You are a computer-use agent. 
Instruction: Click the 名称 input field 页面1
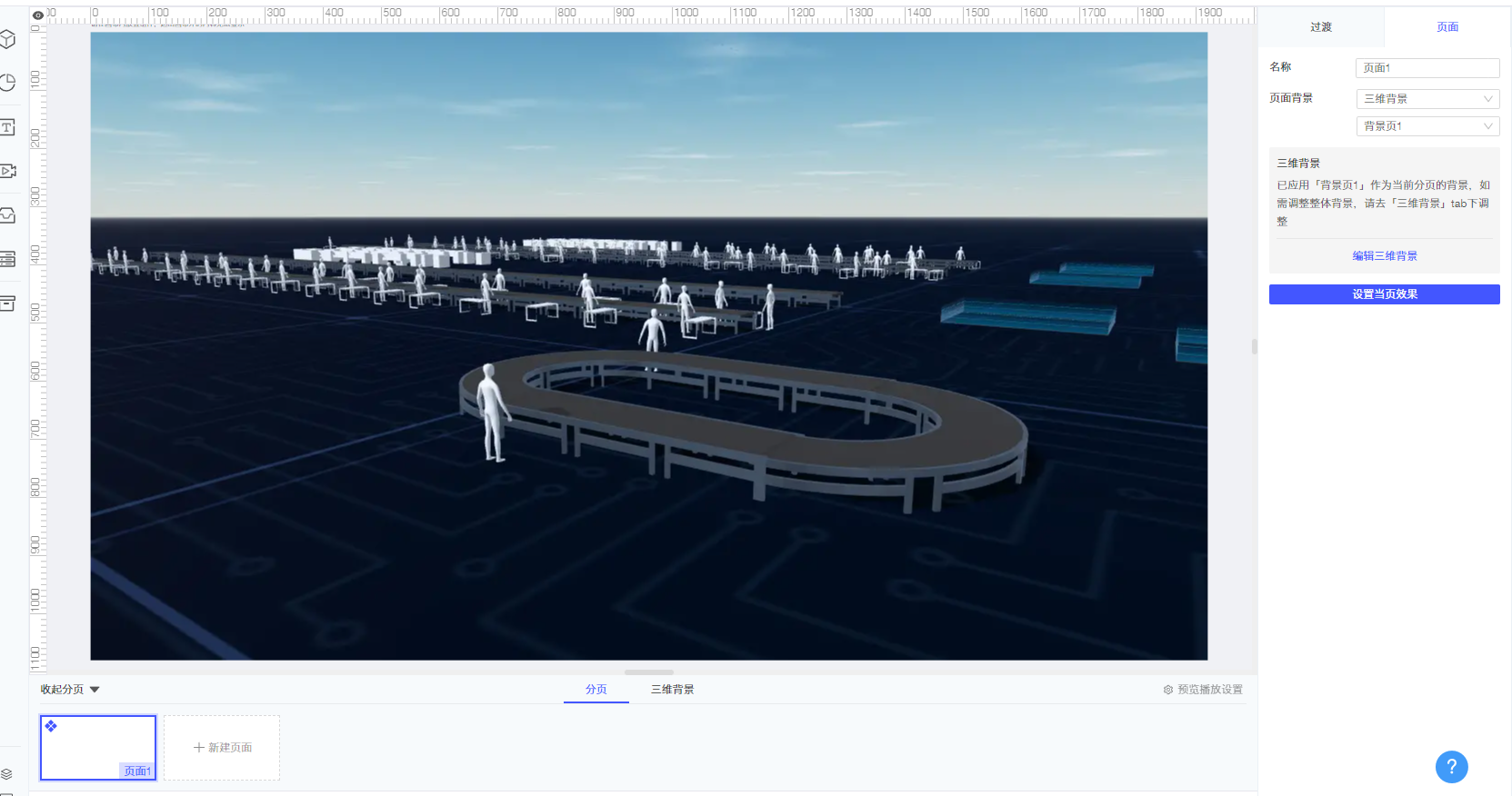[x=1427, y=68]
